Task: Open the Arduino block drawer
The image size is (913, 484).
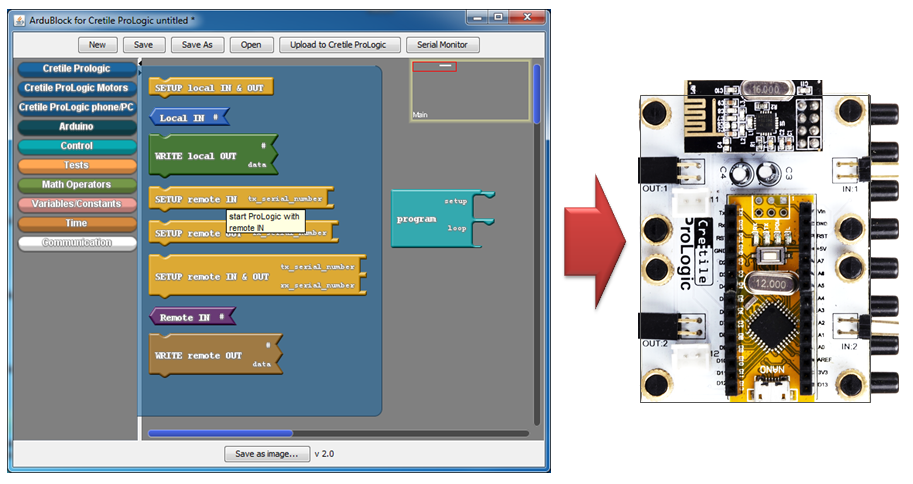Action: tap(77, 126)
